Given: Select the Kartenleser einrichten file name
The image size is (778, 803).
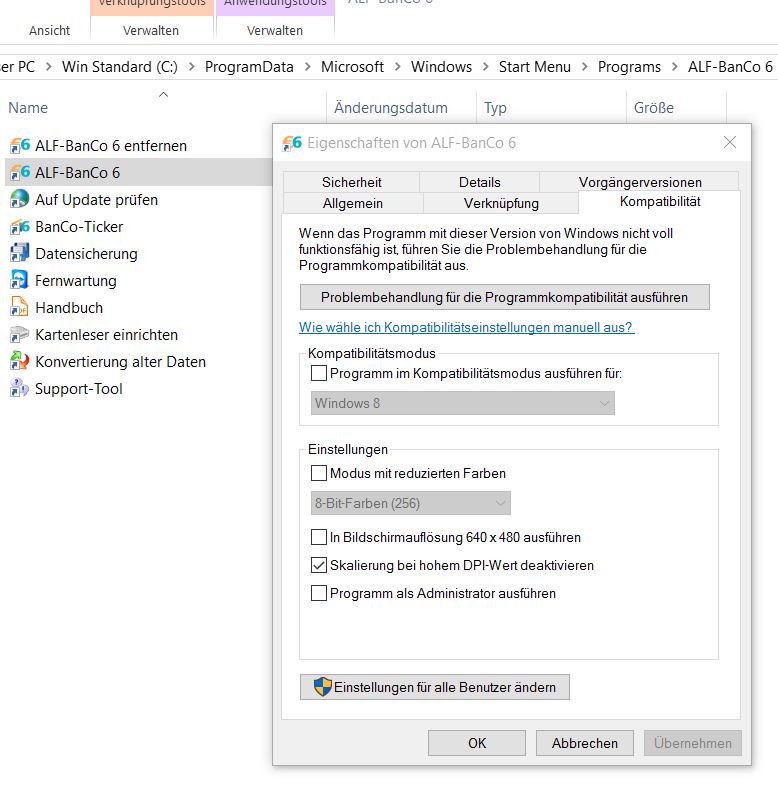Looking at the screenshot, I should [107, 335].
